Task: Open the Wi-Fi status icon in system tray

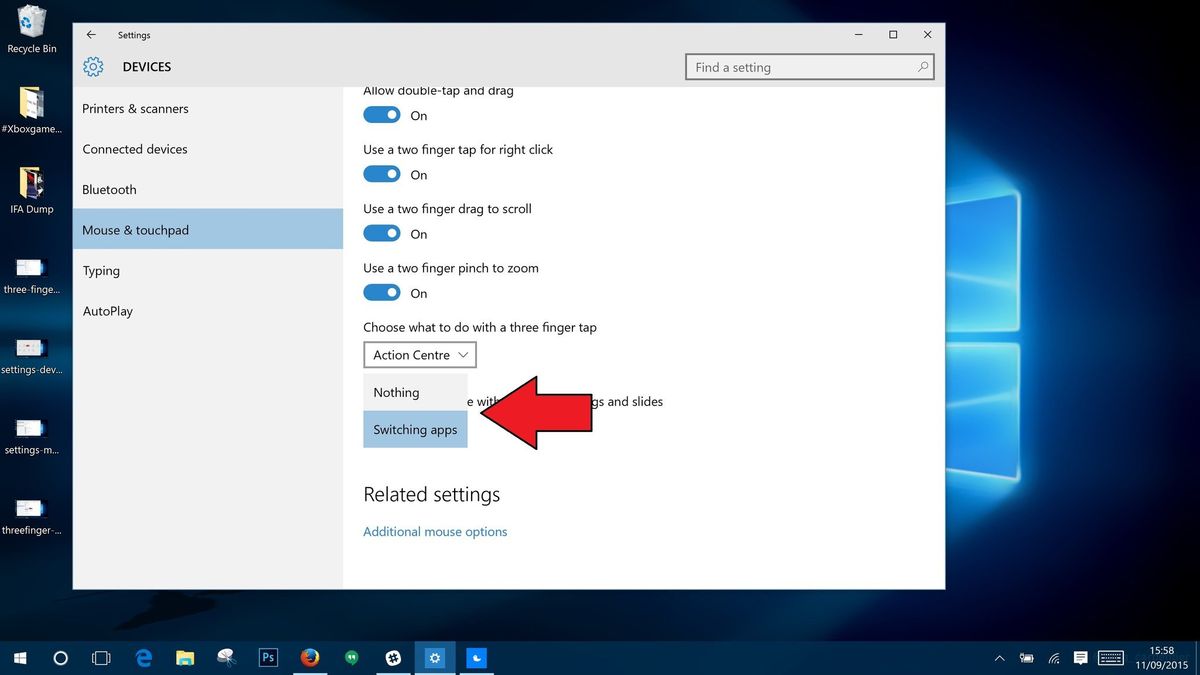Action: click(x=1053, y=658)
